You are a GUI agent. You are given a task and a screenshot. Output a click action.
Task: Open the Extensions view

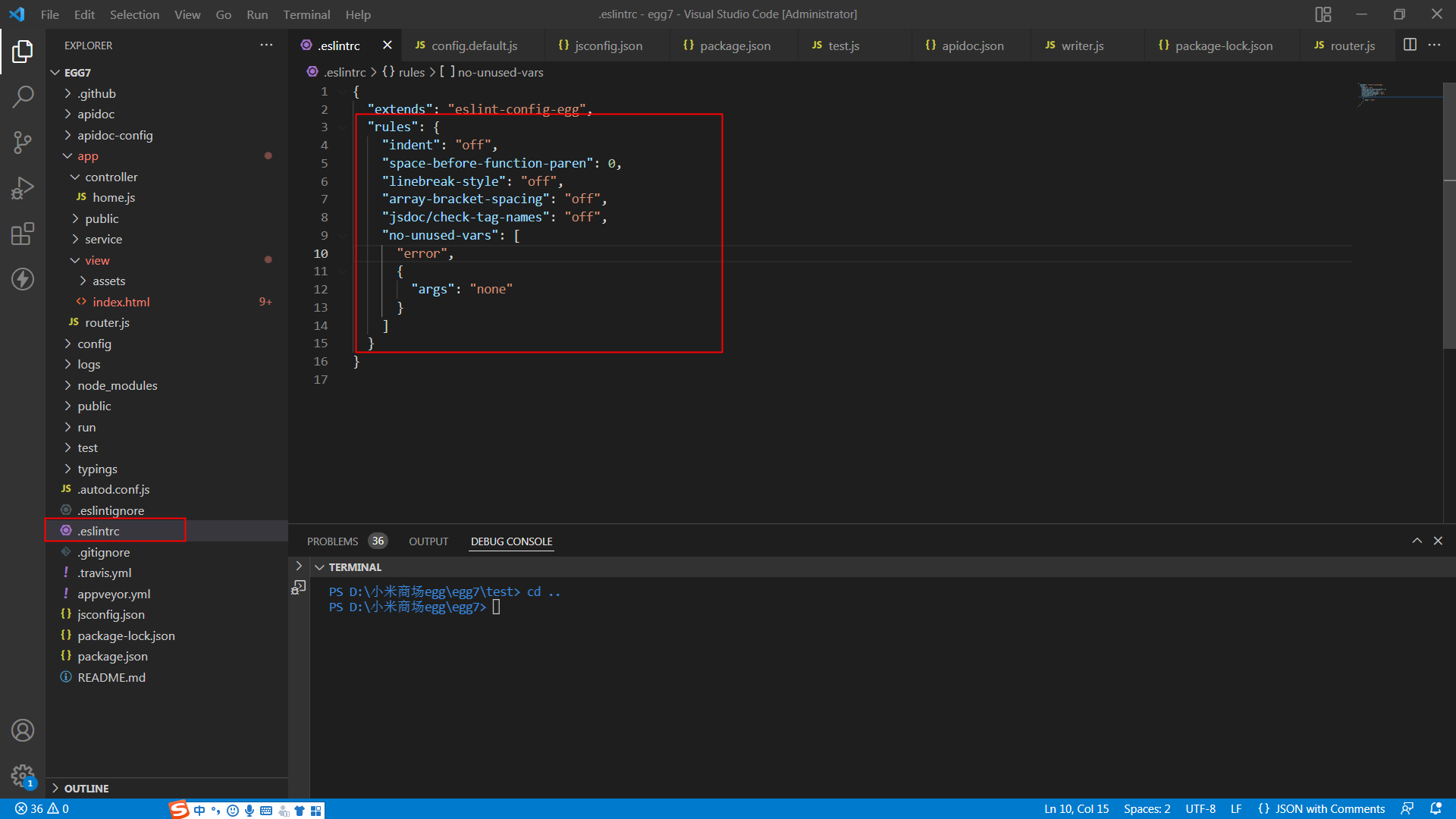pyautogui.click(x=23, y=234)
